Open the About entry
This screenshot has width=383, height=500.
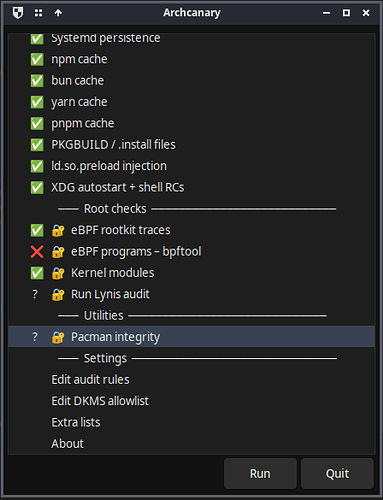(67, 444)
